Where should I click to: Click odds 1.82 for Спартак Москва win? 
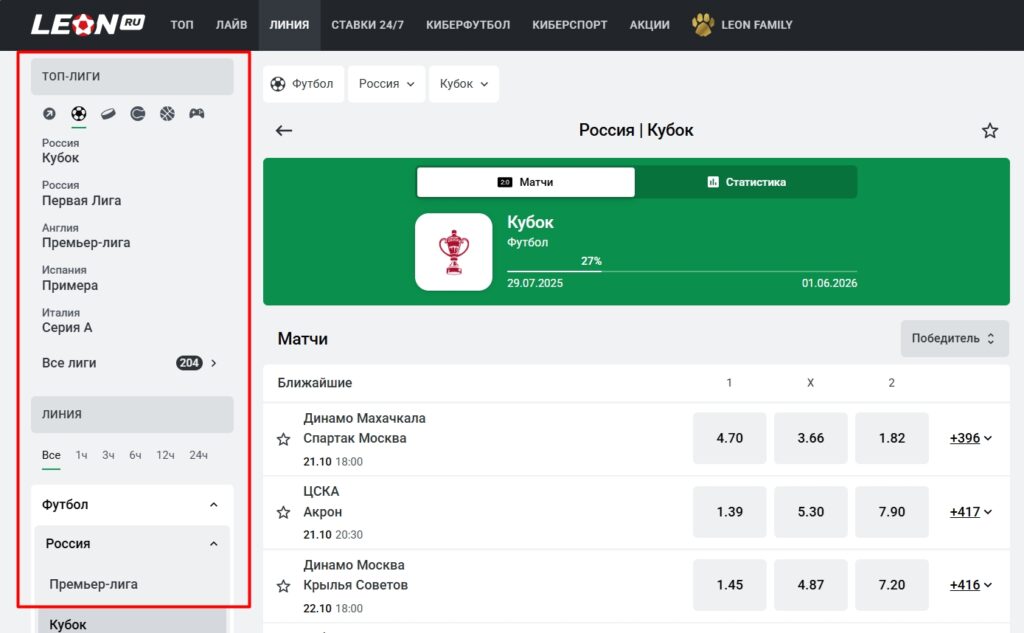(x=891, y=438)
